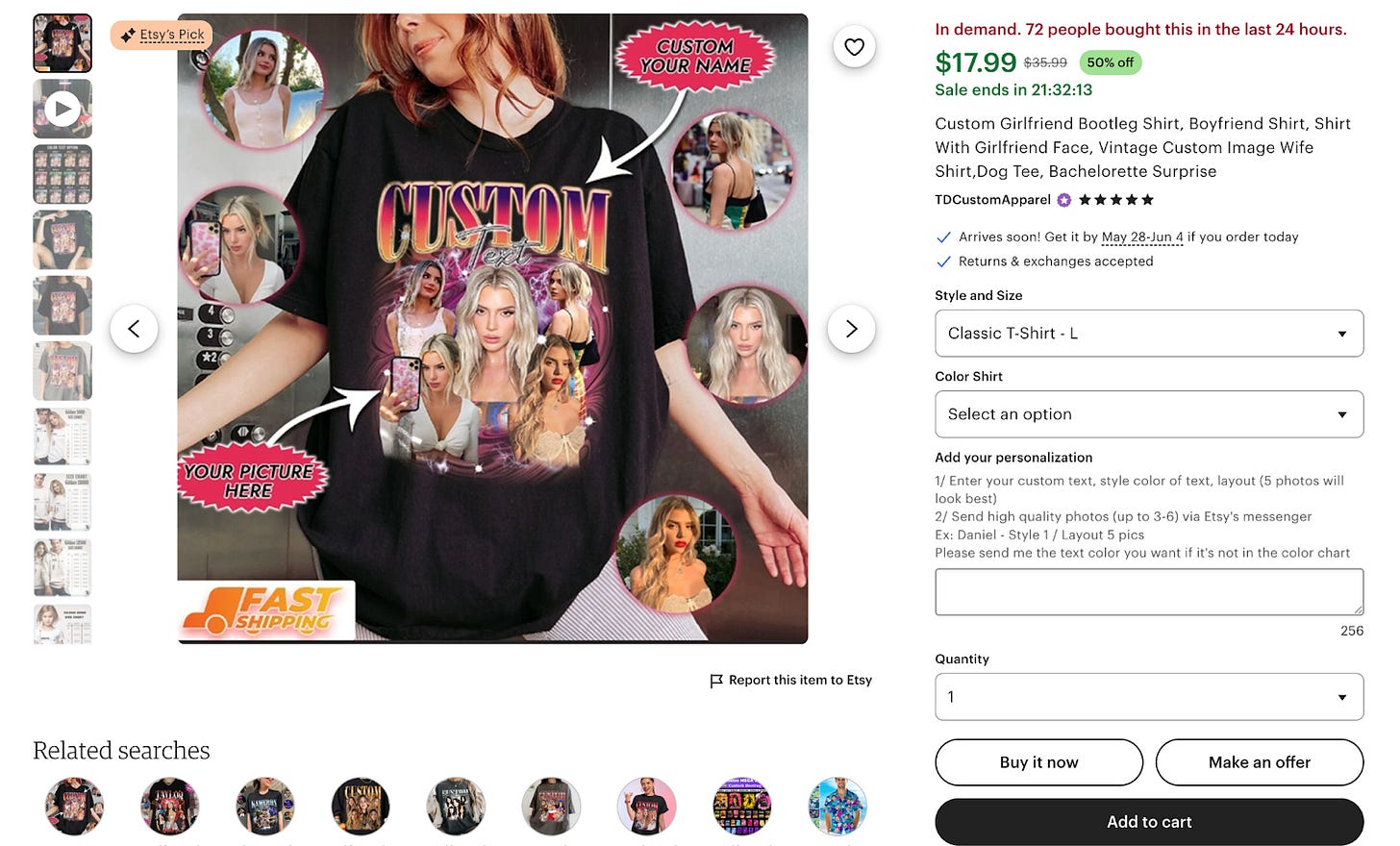Add item to favorites with heart icon
Viewport: 1400px width, 846px height.
[854, 46]
